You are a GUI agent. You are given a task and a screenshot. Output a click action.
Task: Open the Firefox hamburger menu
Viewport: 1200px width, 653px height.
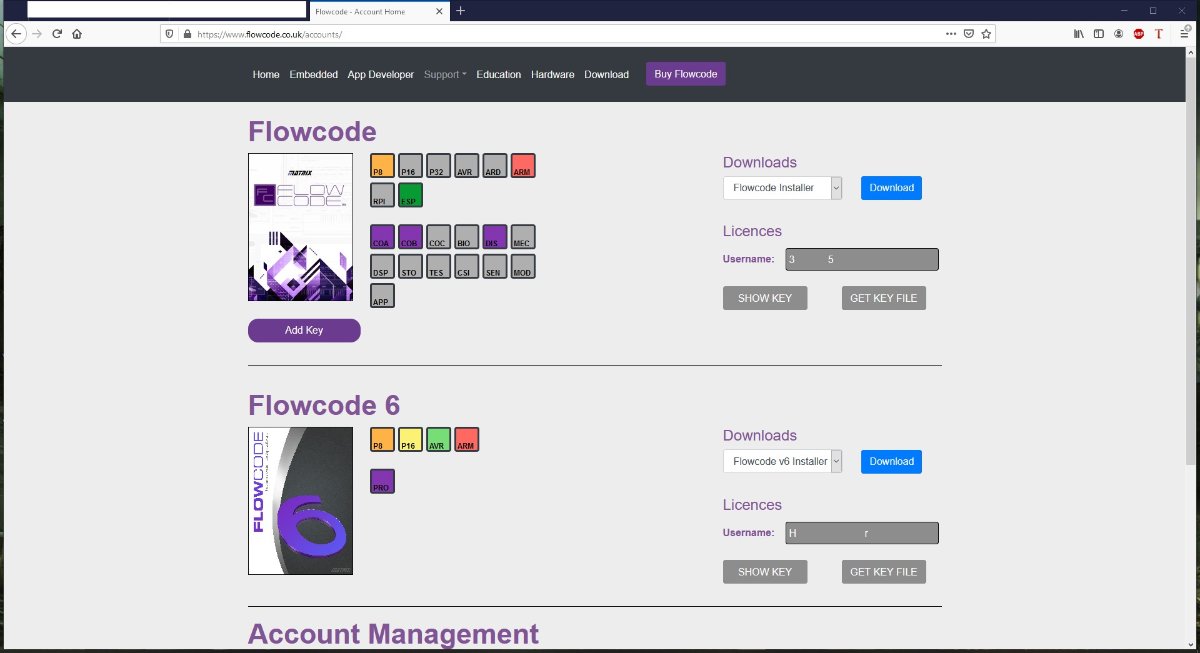[x=1184, y=33]
